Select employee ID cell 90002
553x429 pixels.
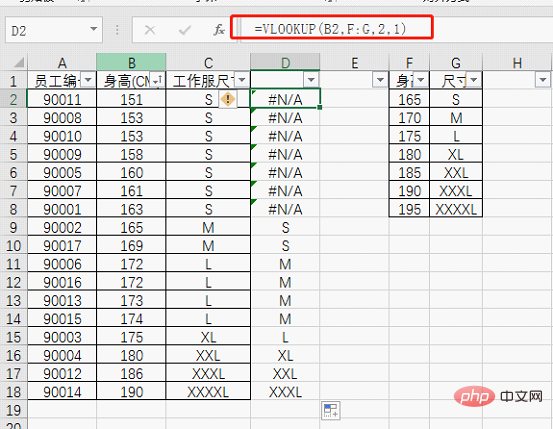point(62,228)
